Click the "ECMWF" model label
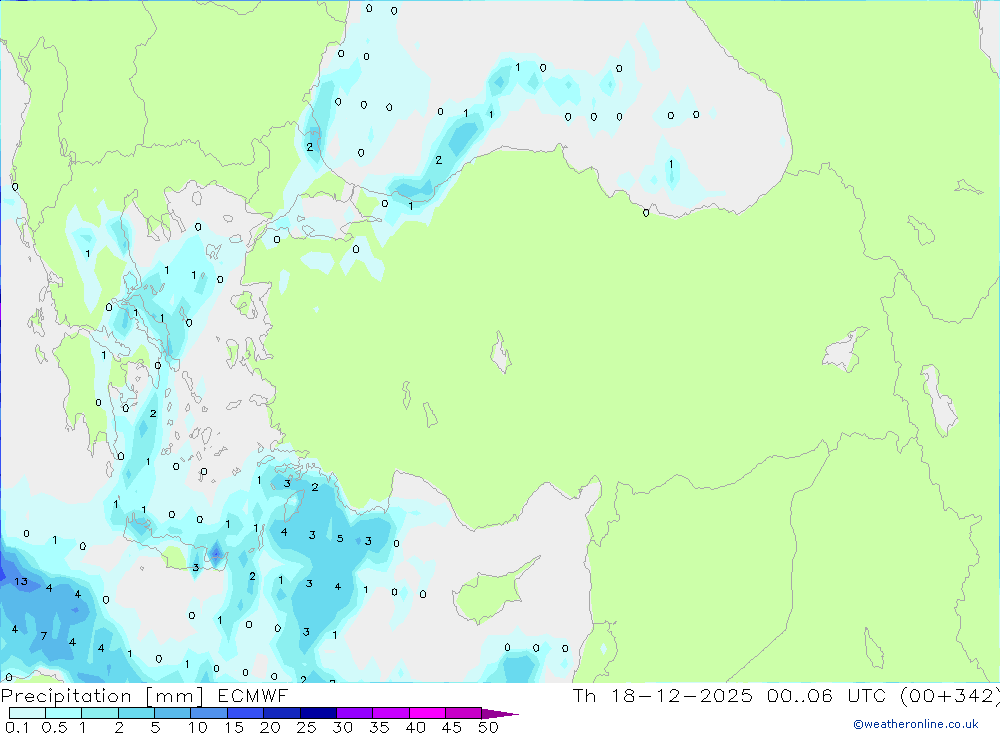Viewport: 1000px width, 733px height. click(253, 695)
